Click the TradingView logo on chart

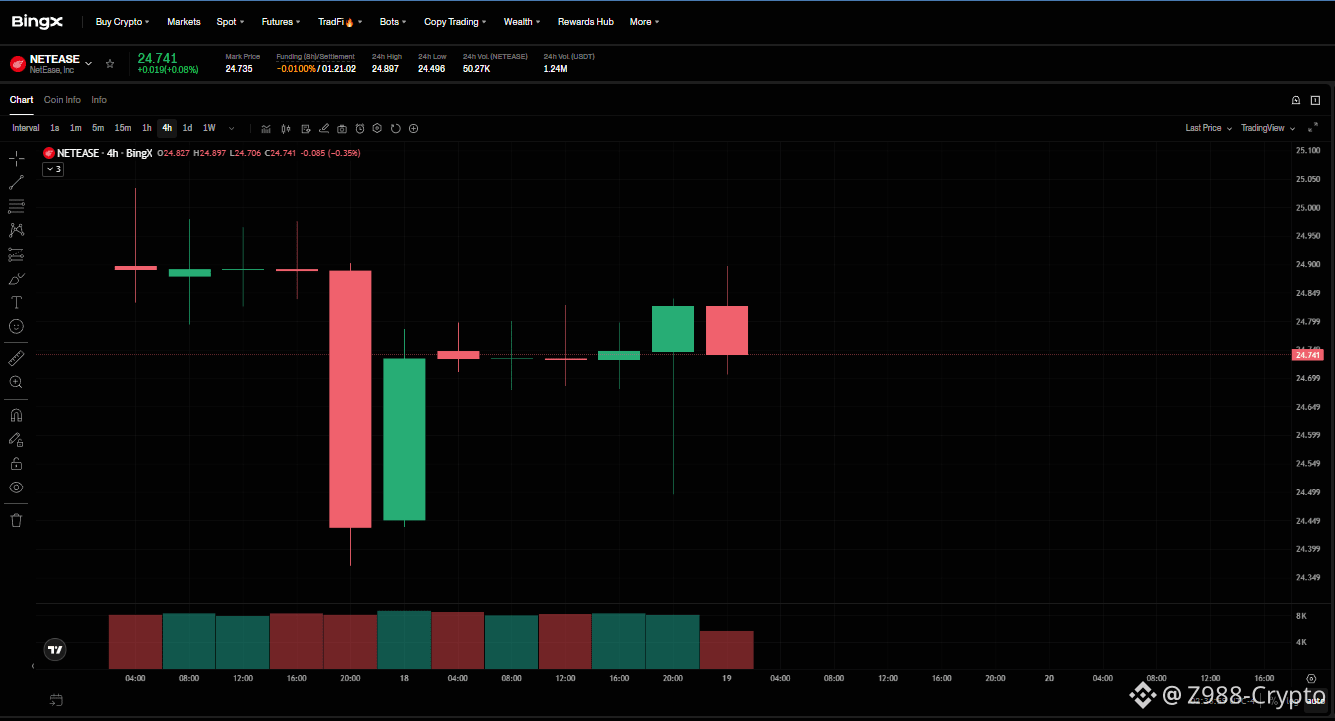point(56,649)
